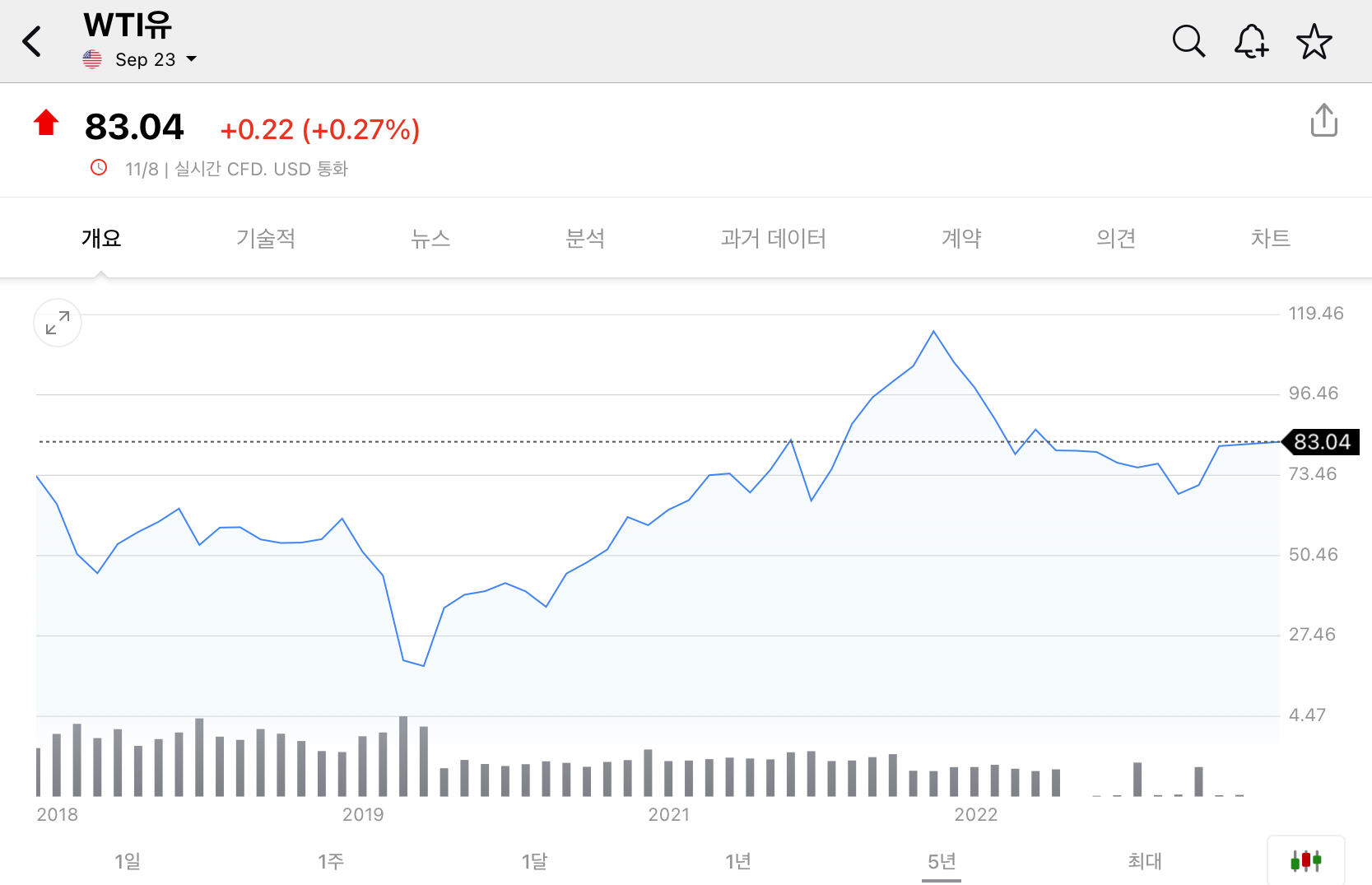This screenshot has height=885, width=1372.
Task: Go to the 분석 tab
Action: point(585,239)
